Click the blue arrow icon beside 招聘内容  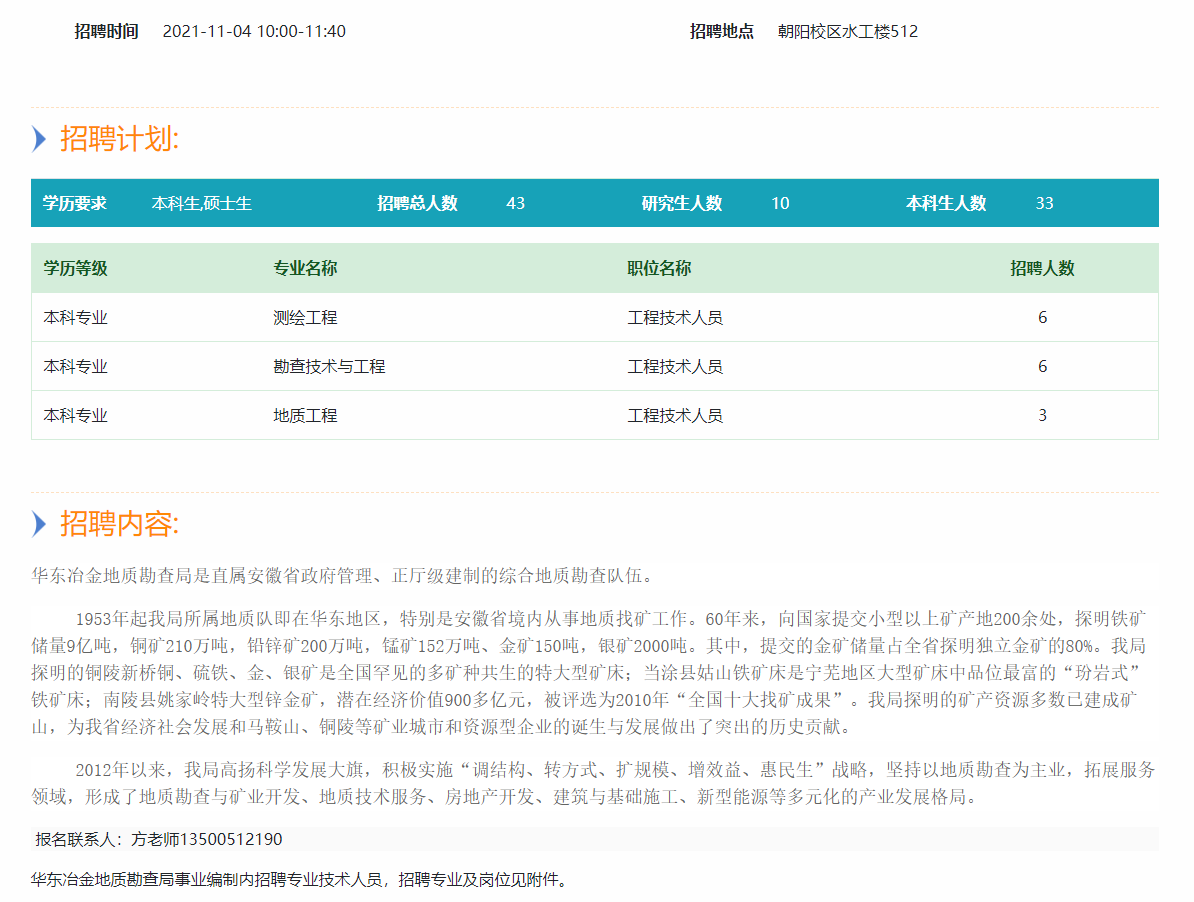(x=39, y=523)
